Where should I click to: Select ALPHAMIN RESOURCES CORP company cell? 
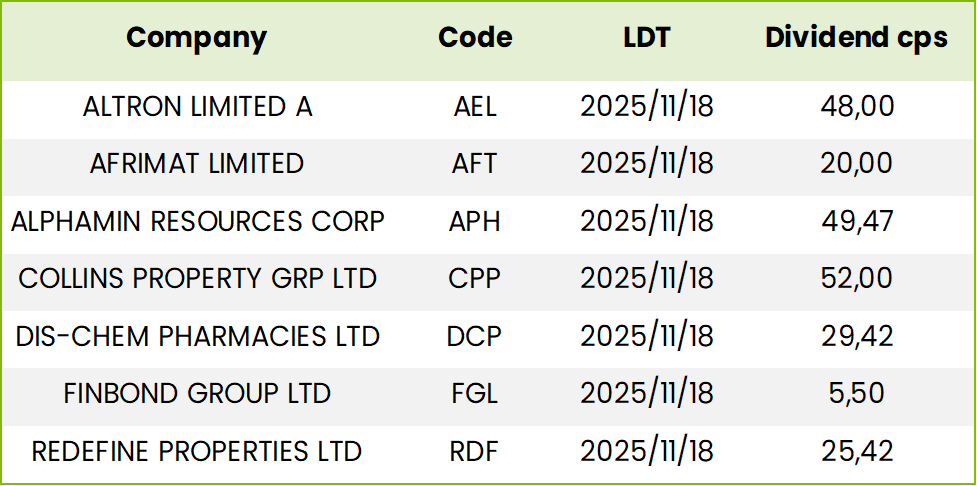pos(198,221)
